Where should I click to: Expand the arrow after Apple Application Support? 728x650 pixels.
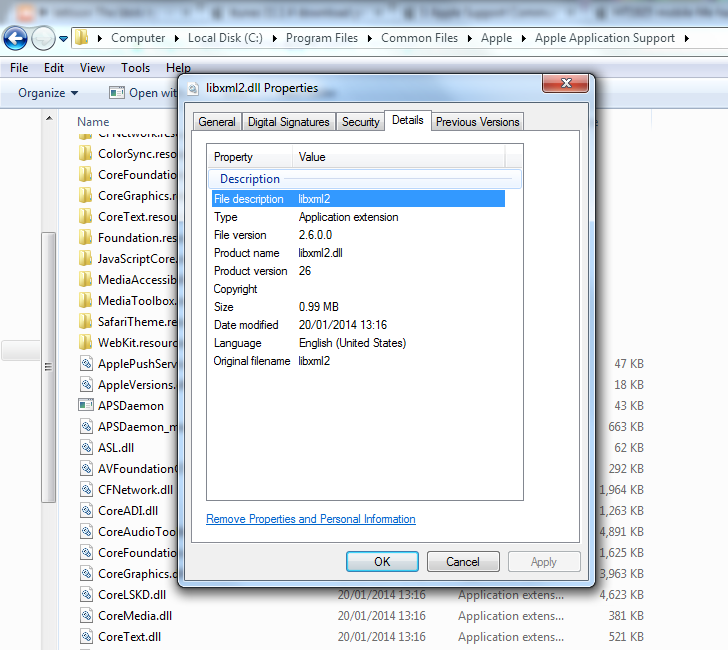coord(686,39)
